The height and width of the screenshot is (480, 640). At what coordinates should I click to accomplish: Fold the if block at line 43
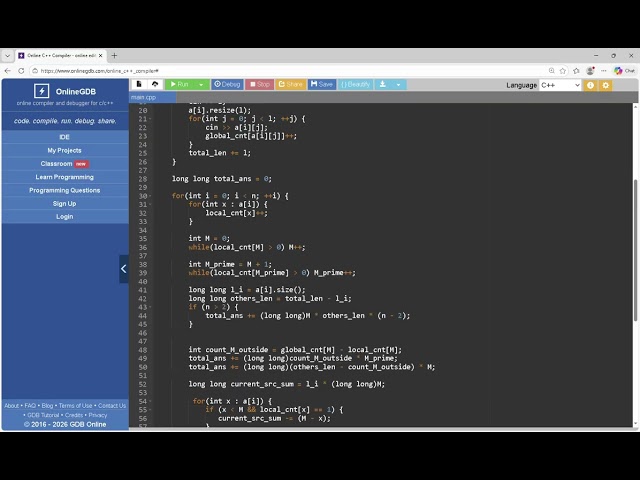pyautogui.click(x=150, y=307)
